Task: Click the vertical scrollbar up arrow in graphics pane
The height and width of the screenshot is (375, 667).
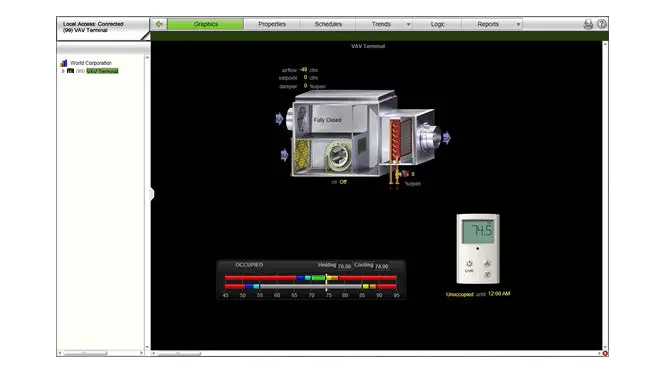Action: click(605, 44)
